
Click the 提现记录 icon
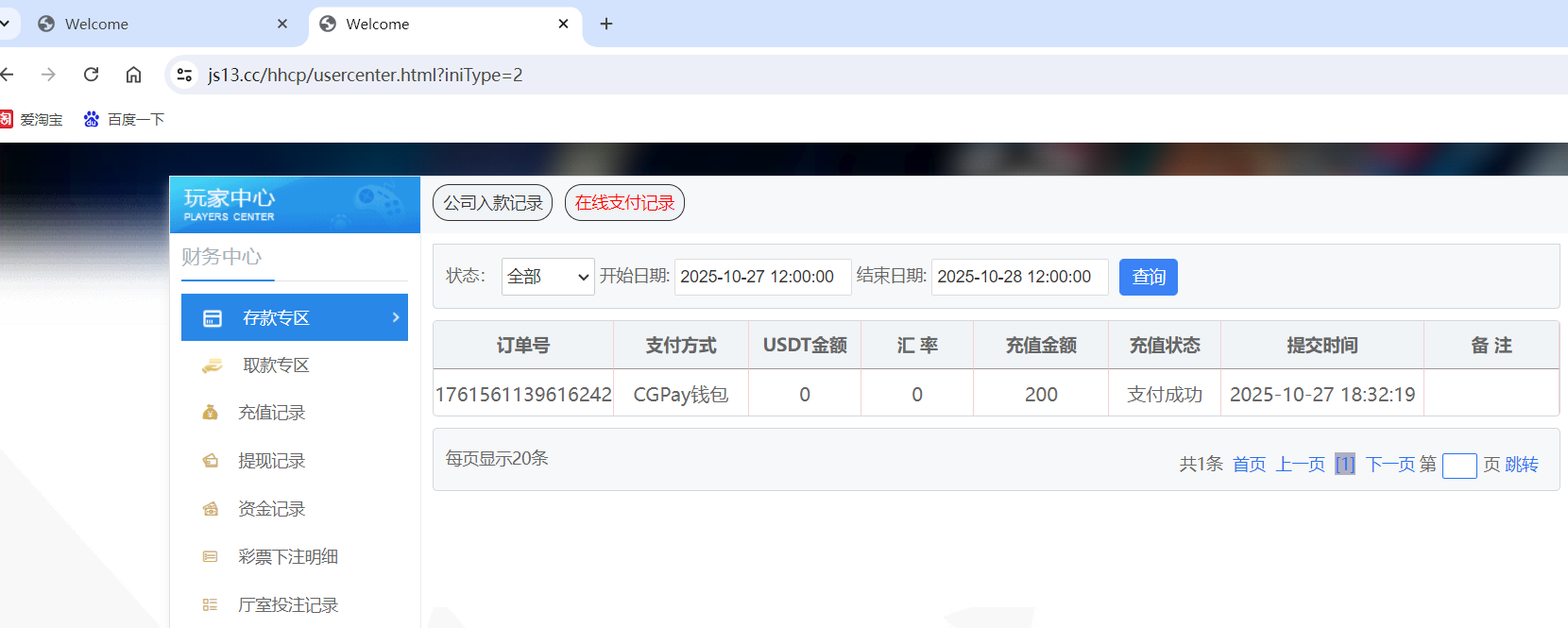pyautogui.click(x=210, y=461)
